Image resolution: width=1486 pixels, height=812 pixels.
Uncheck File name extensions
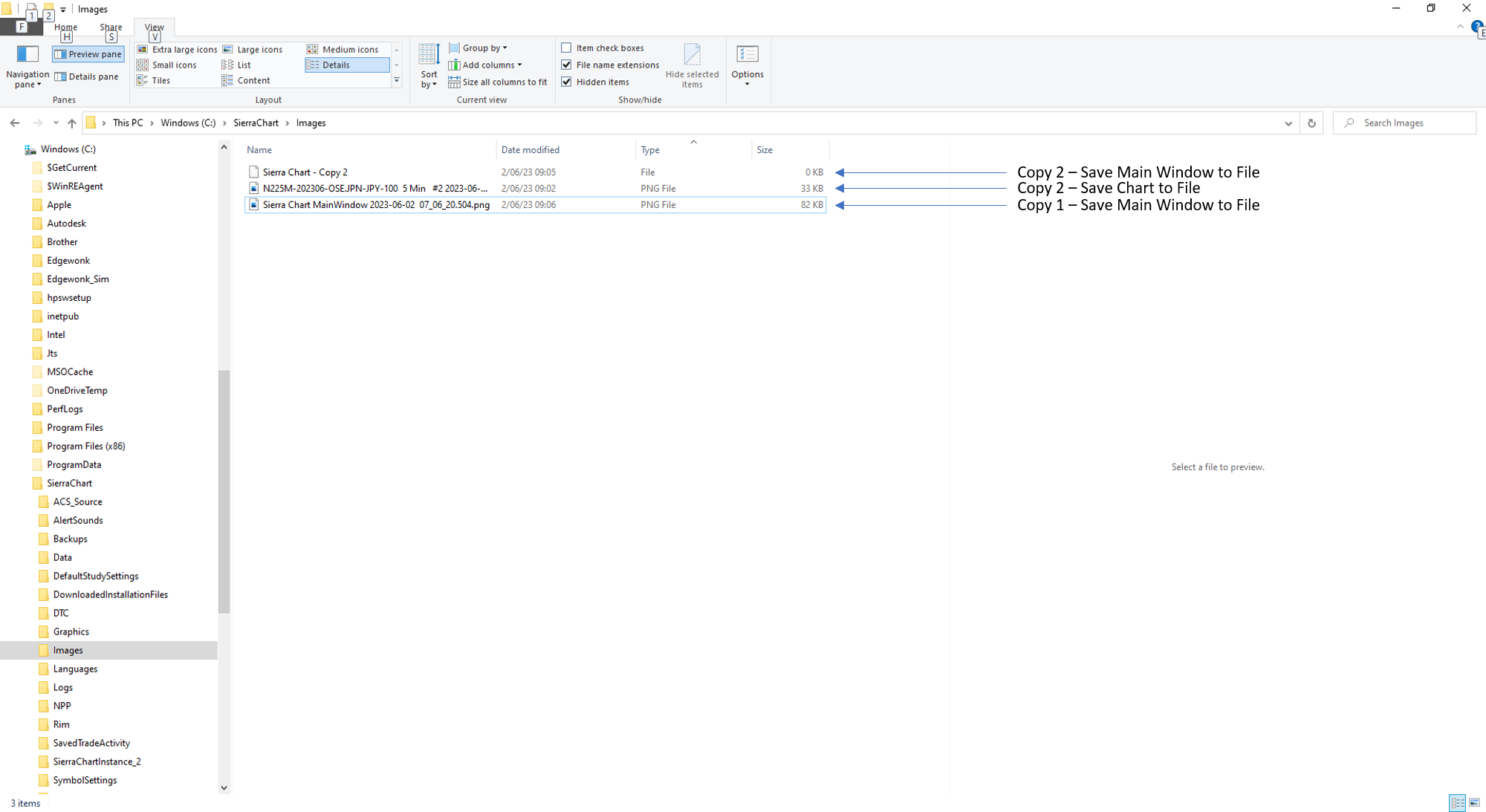(x=566, y=65)
